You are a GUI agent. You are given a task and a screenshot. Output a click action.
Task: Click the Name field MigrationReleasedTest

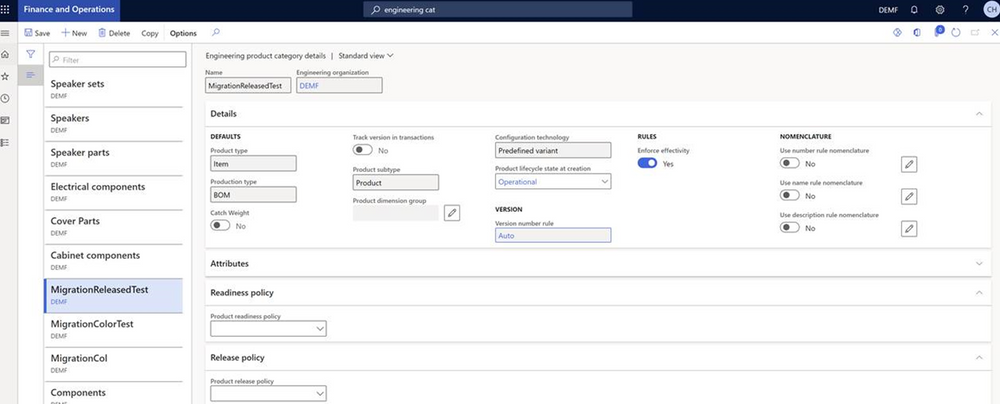point(248,86)
